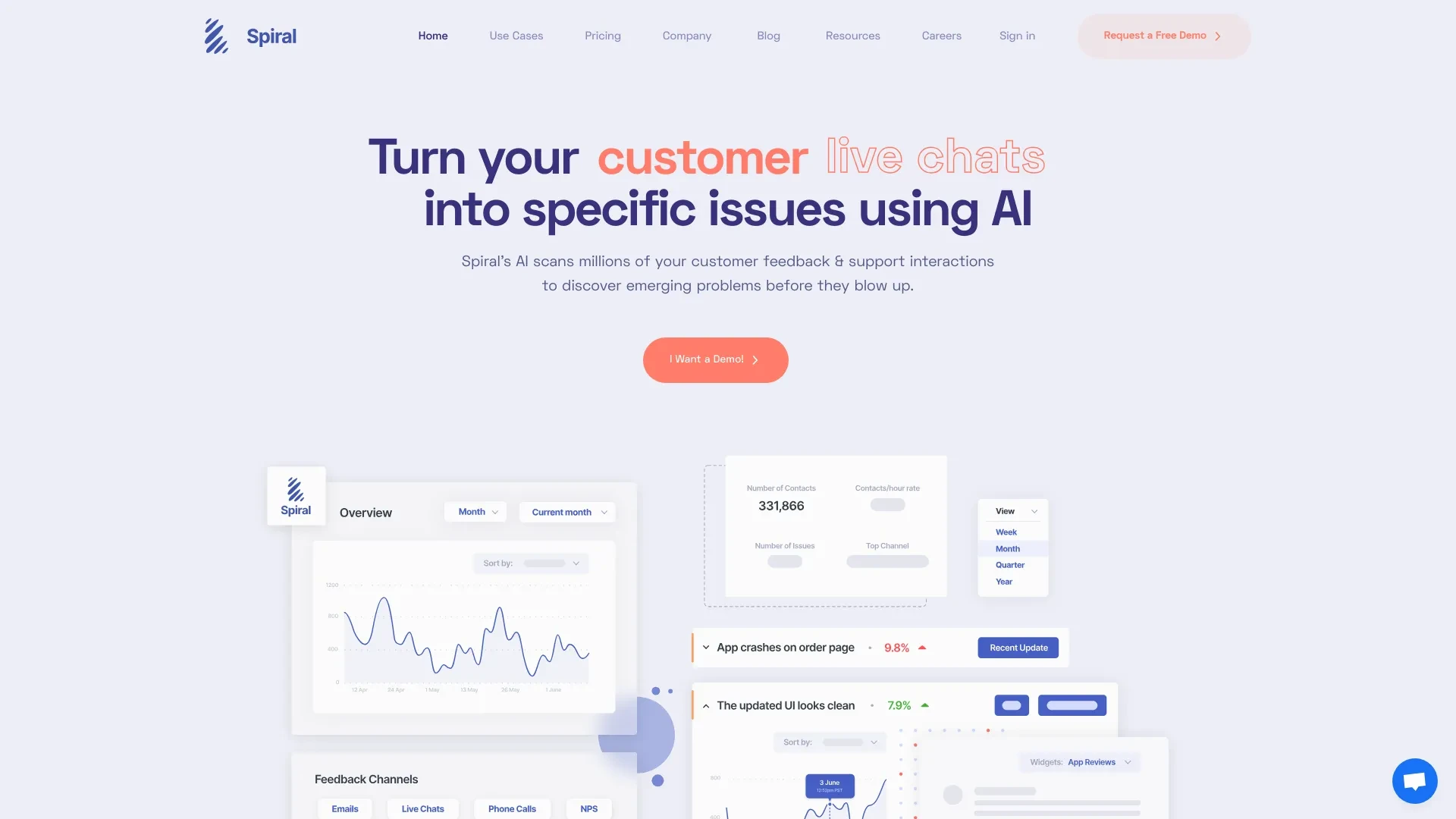Click the upward trend arrow on updated UI
Image resolution: width=1456 pixels, height=819 pixels.
tap(924, 705)
